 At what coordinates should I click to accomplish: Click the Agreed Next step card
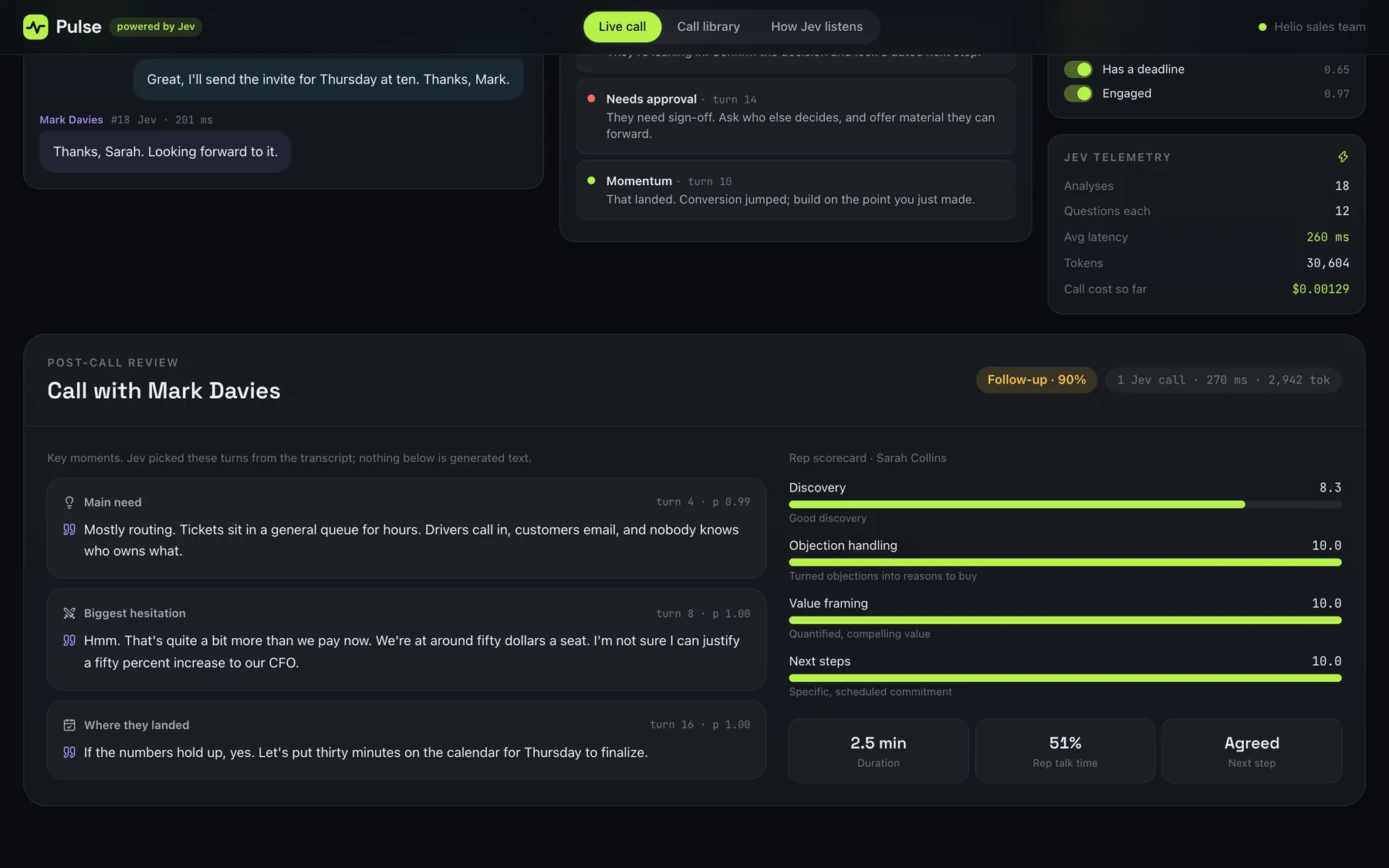point(1252,751)
